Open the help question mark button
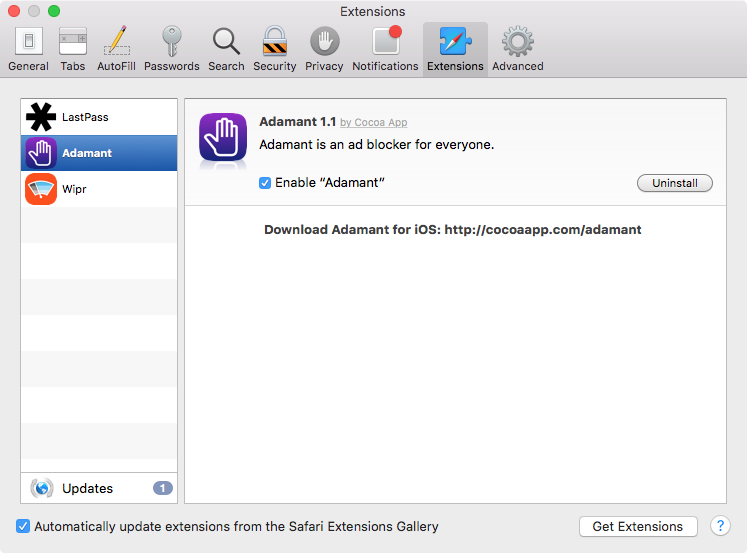Viewport: 747px width, 553px height. pyautogui.click(x=720, y=526)
